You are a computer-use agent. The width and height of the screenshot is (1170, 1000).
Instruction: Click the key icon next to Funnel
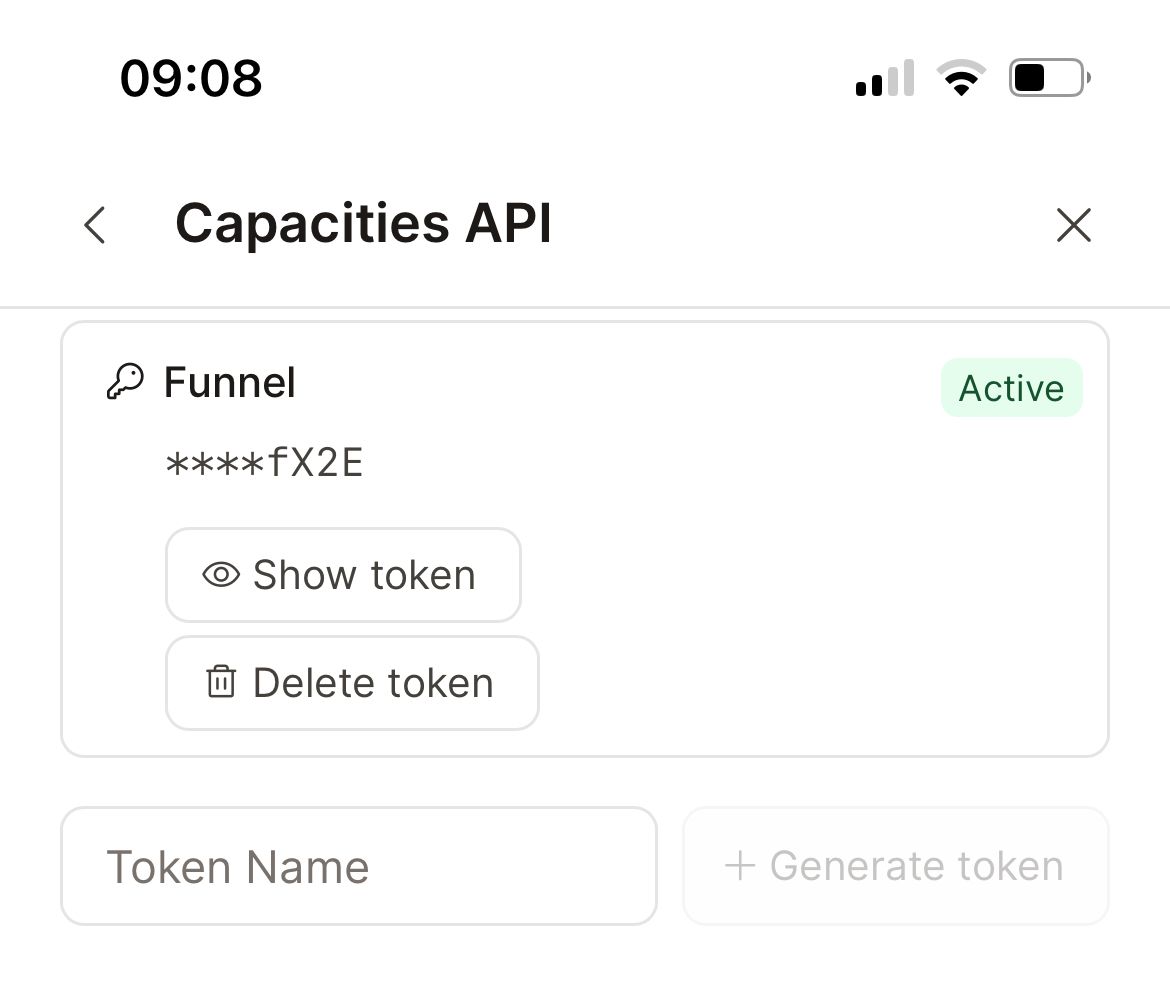124,381
